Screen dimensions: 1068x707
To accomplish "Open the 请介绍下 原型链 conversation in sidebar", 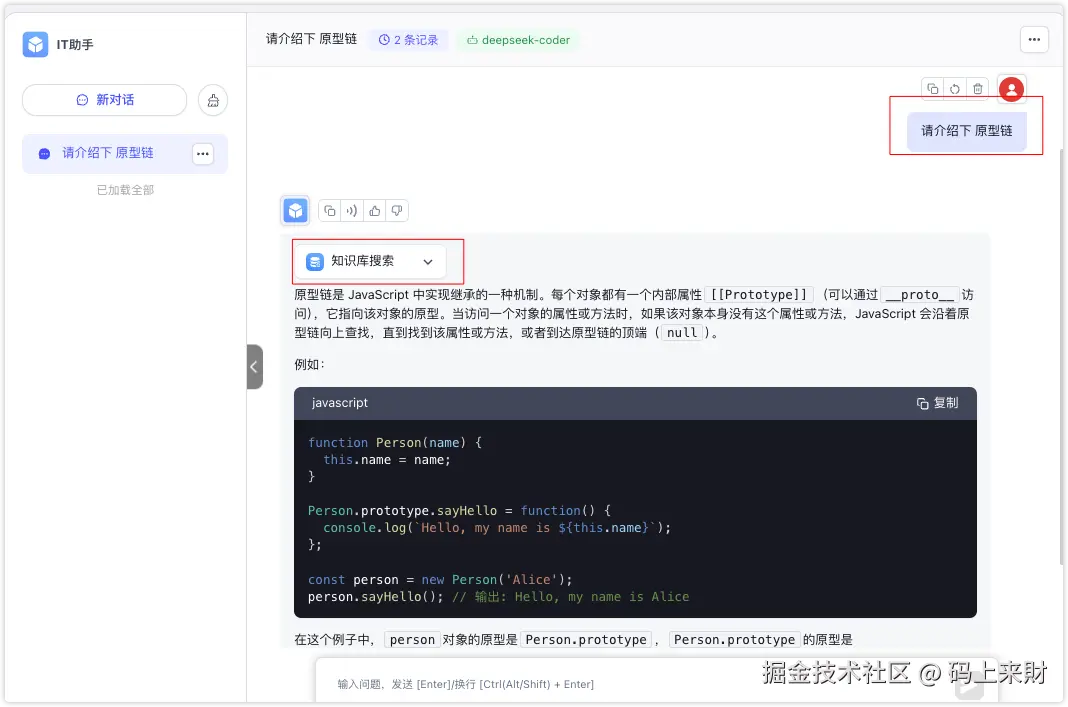I will point(125,154).
